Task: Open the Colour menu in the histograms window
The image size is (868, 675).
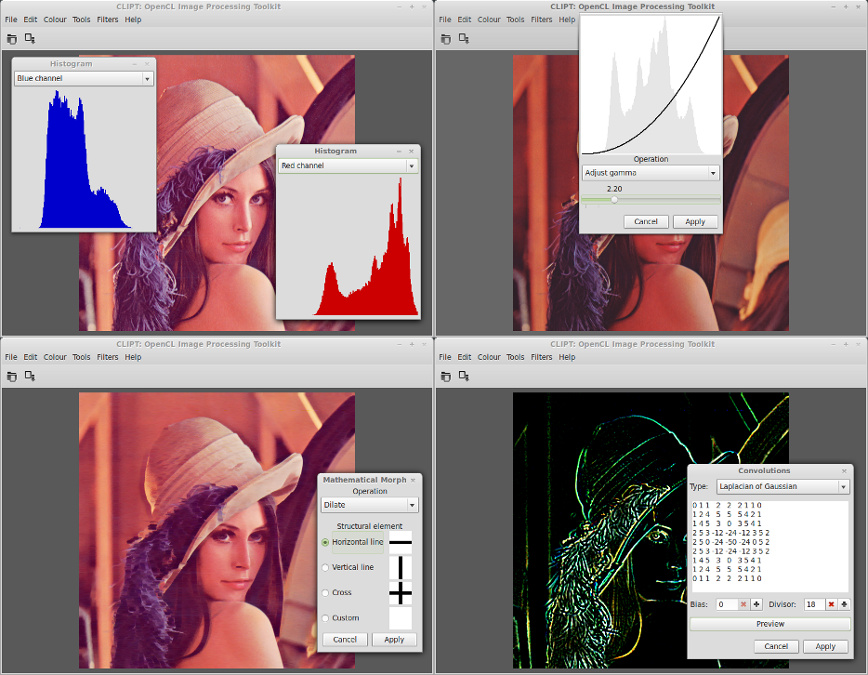Action: tap(55, 19)
